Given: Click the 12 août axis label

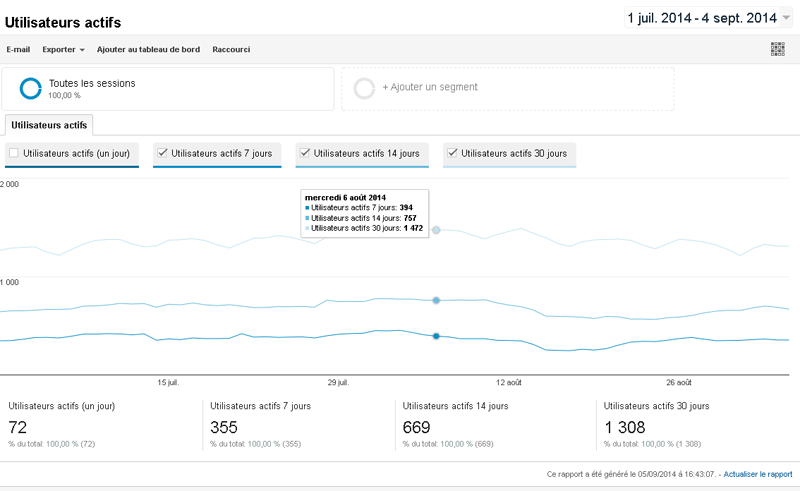Looking at the screenshot, I should 509,382.
